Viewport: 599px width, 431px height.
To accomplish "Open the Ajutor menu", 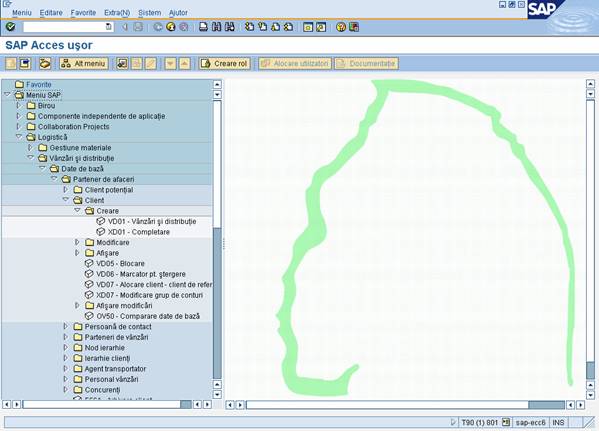I will [178, 13].
